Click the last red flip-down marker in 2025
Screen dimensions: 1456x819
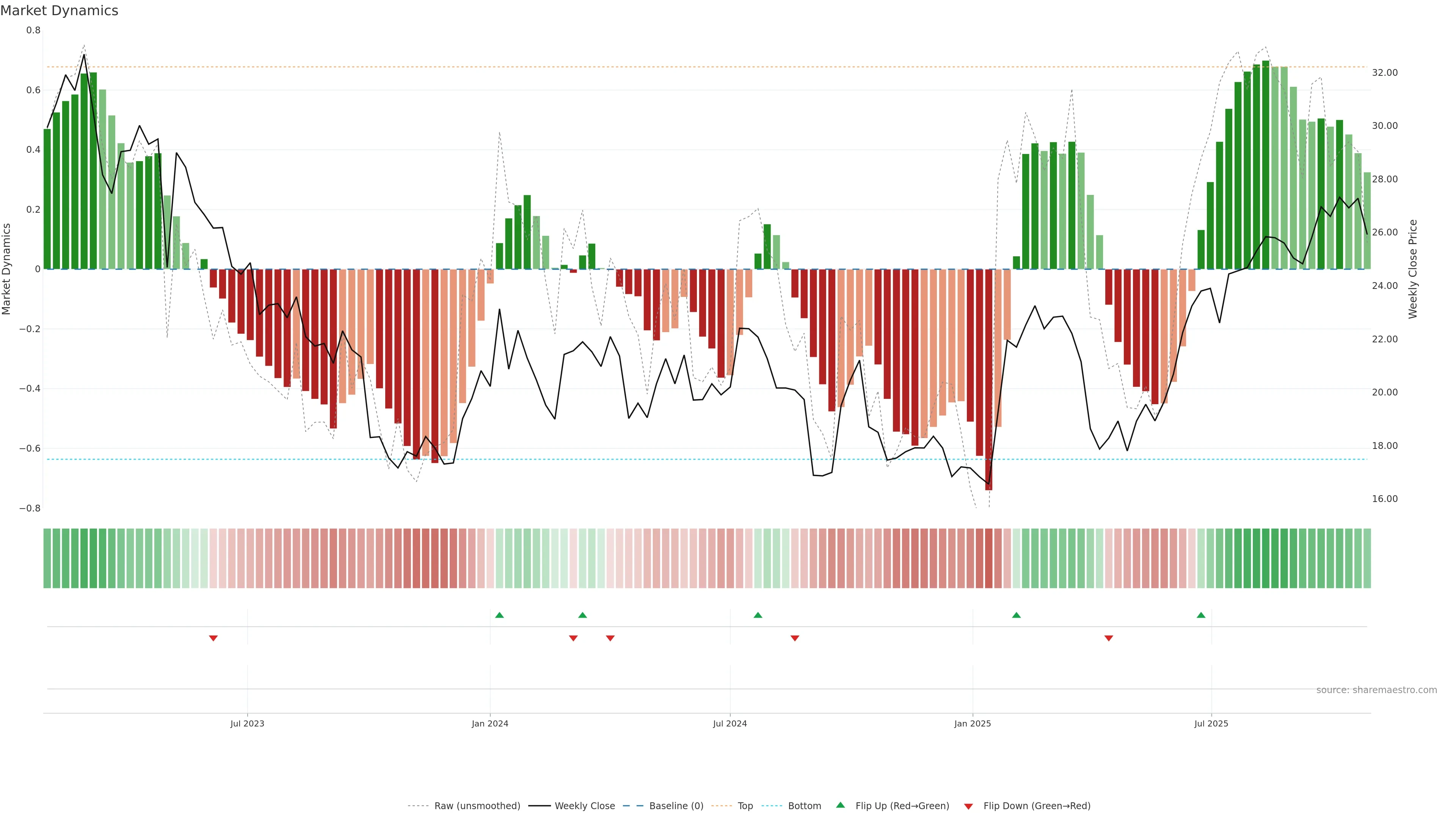1108,638
